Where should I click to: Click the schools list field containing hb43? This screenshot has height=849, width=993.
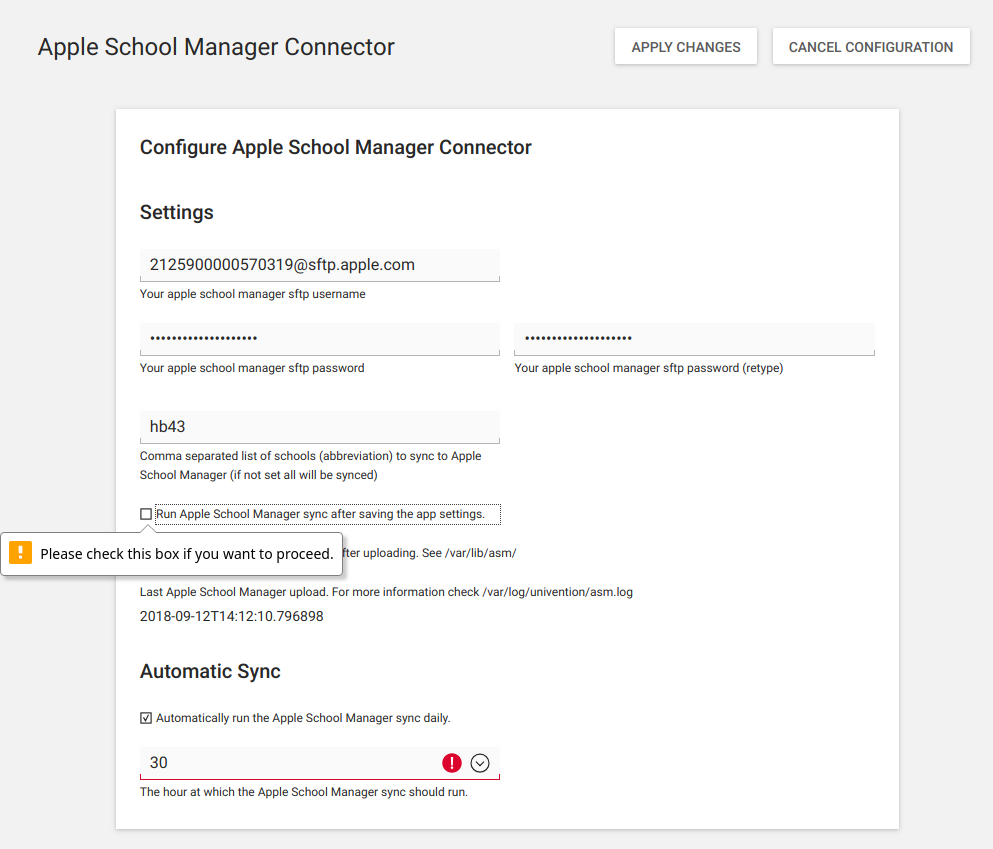(319, 427)
